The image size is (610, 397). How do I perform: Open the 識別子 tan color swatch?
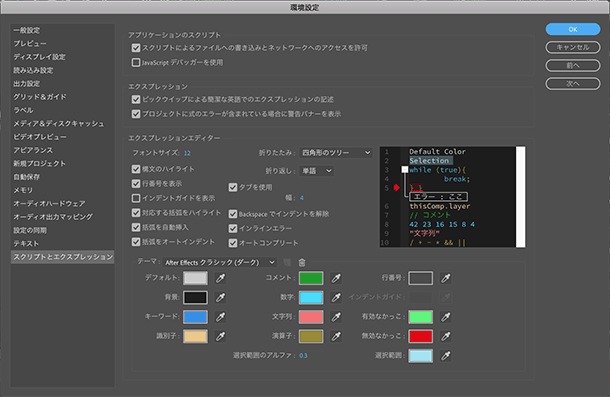pos(195,336)
